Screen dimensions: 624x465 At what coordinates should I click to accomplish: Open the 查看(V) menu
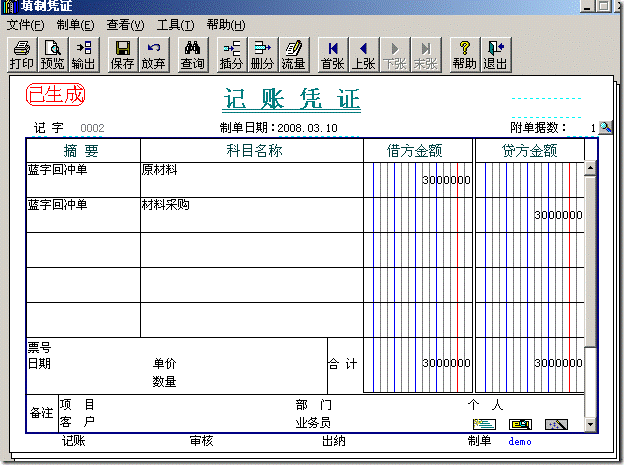coord(125,25)
